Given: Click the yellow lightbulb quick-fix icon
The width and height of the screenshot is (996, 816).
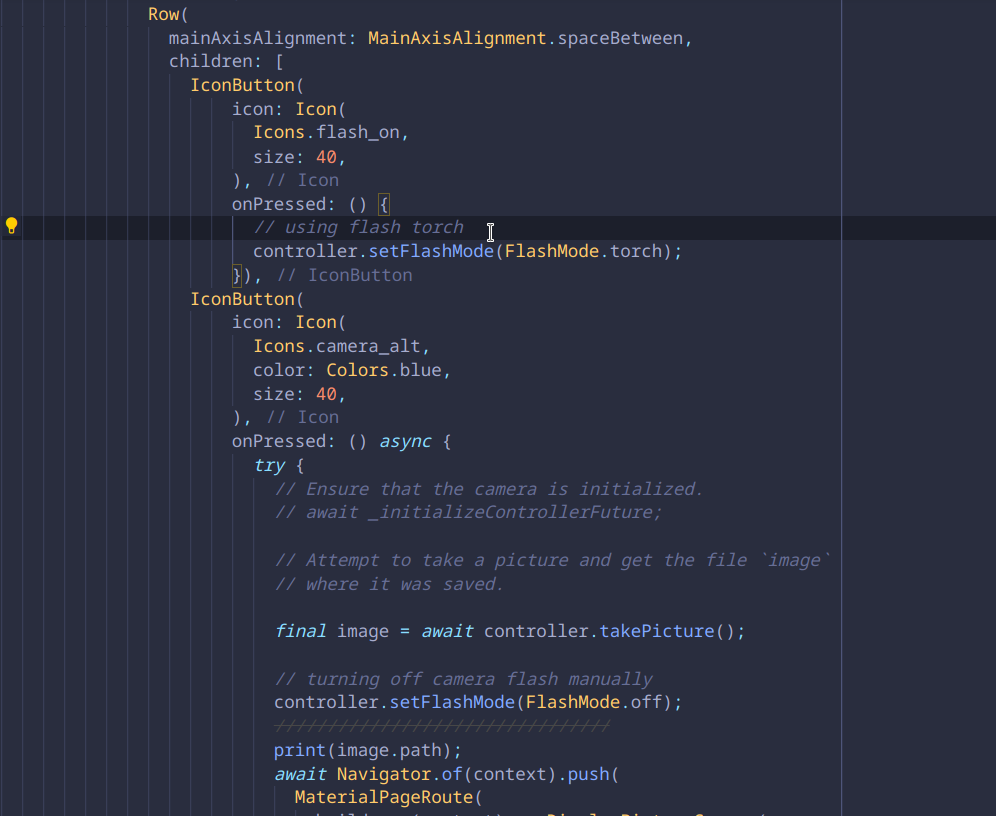Looking at the screenshot, I should coord(11,226).
